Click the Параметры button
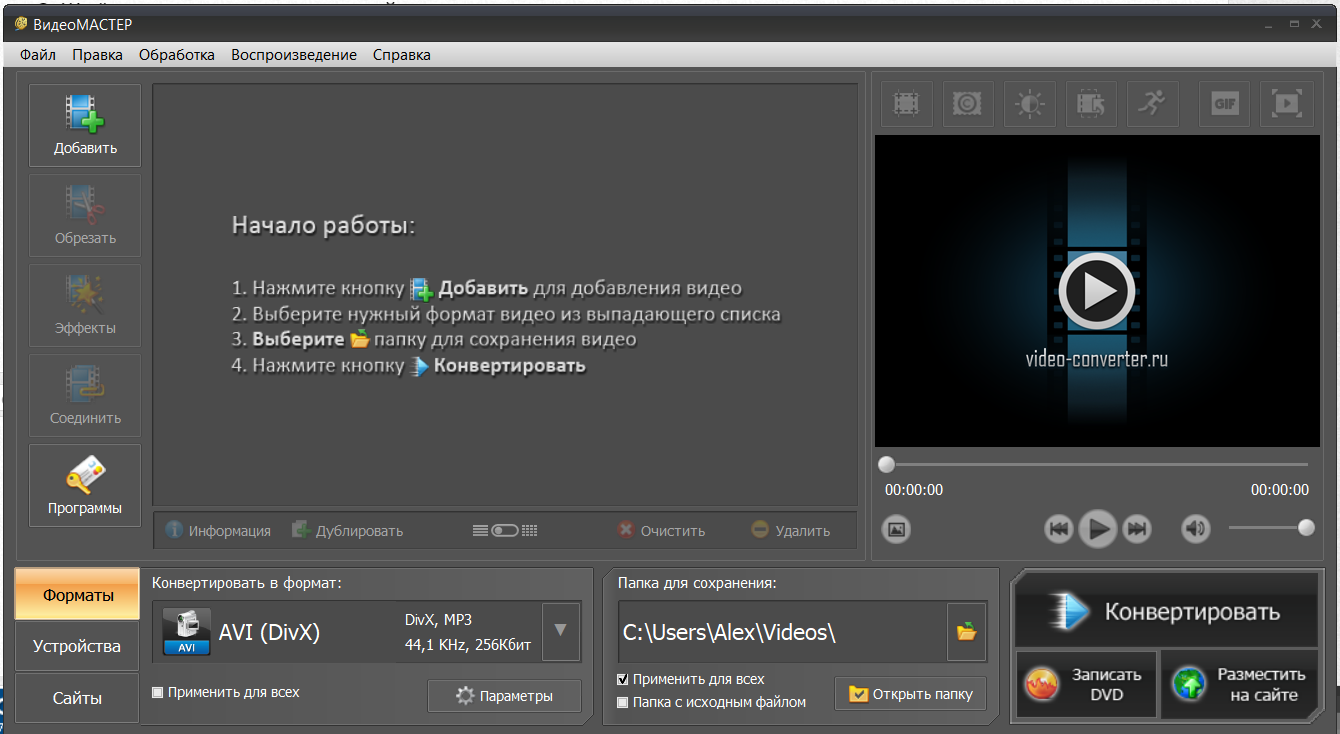The width and height of the screenshot is (1340, 734). click(504, 696)
